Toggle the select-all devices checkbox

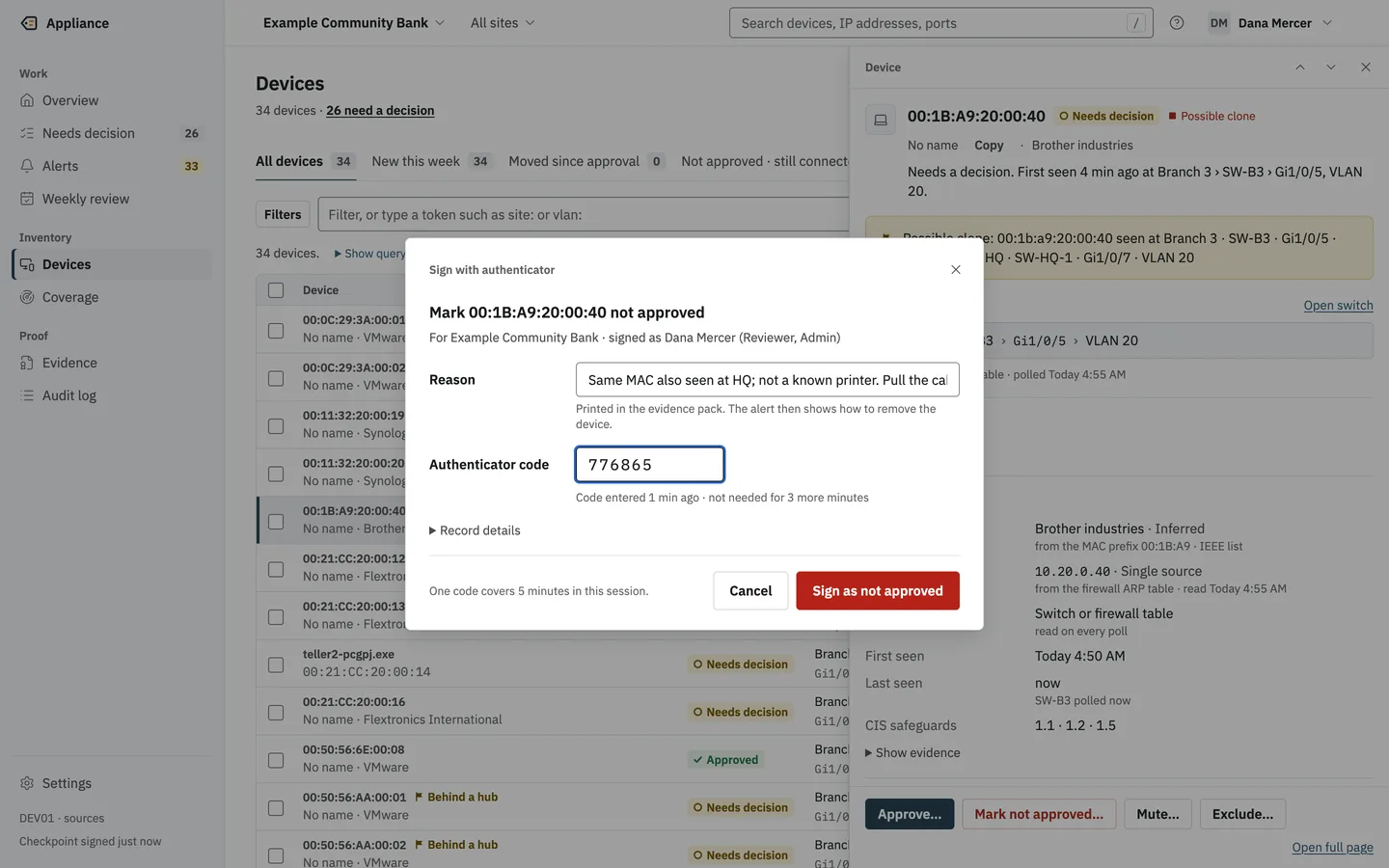coord(276,290)
